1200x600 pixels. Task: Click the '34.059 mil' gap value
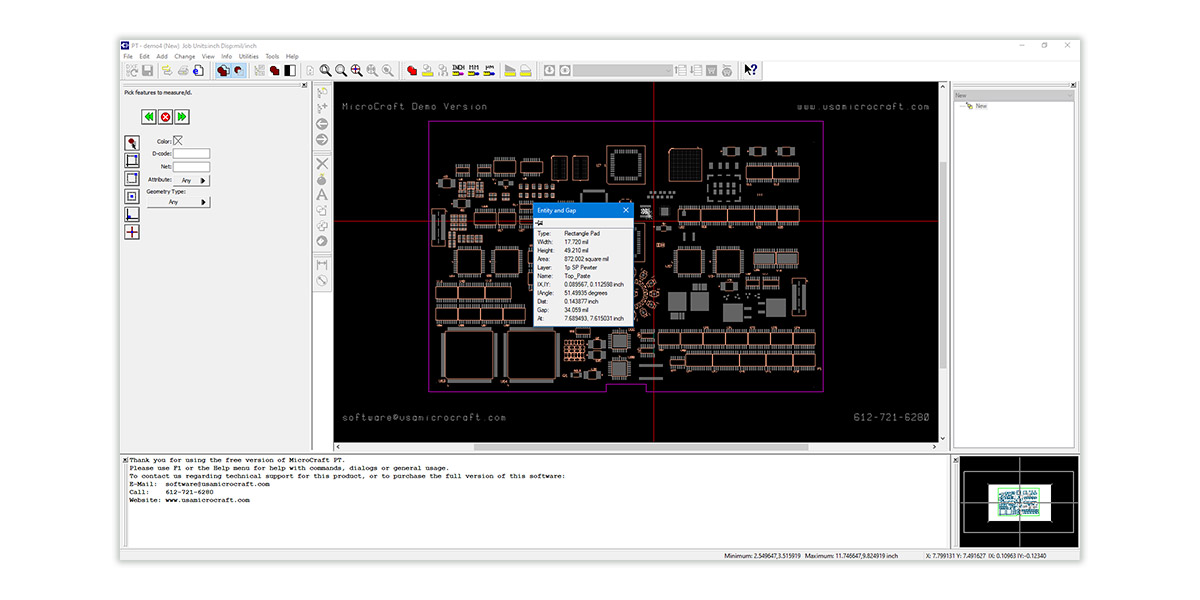[x=577, y=310]
